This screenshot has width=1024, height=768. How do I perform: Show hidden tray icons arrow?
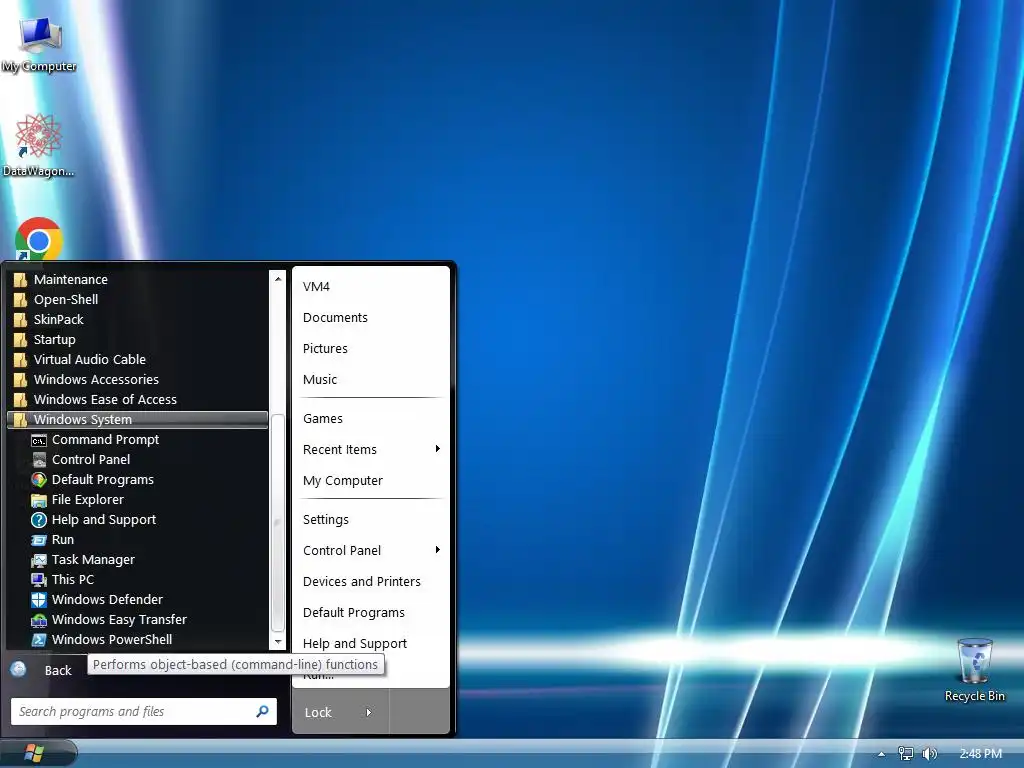tap(882, 754)
